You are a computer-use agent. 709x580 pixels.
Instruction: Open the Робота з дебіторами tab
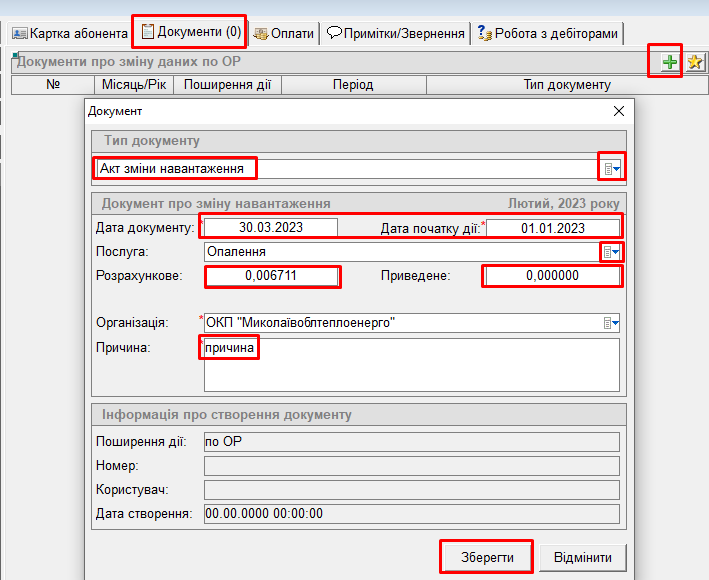pyautogui.click(x=548, y=33)
